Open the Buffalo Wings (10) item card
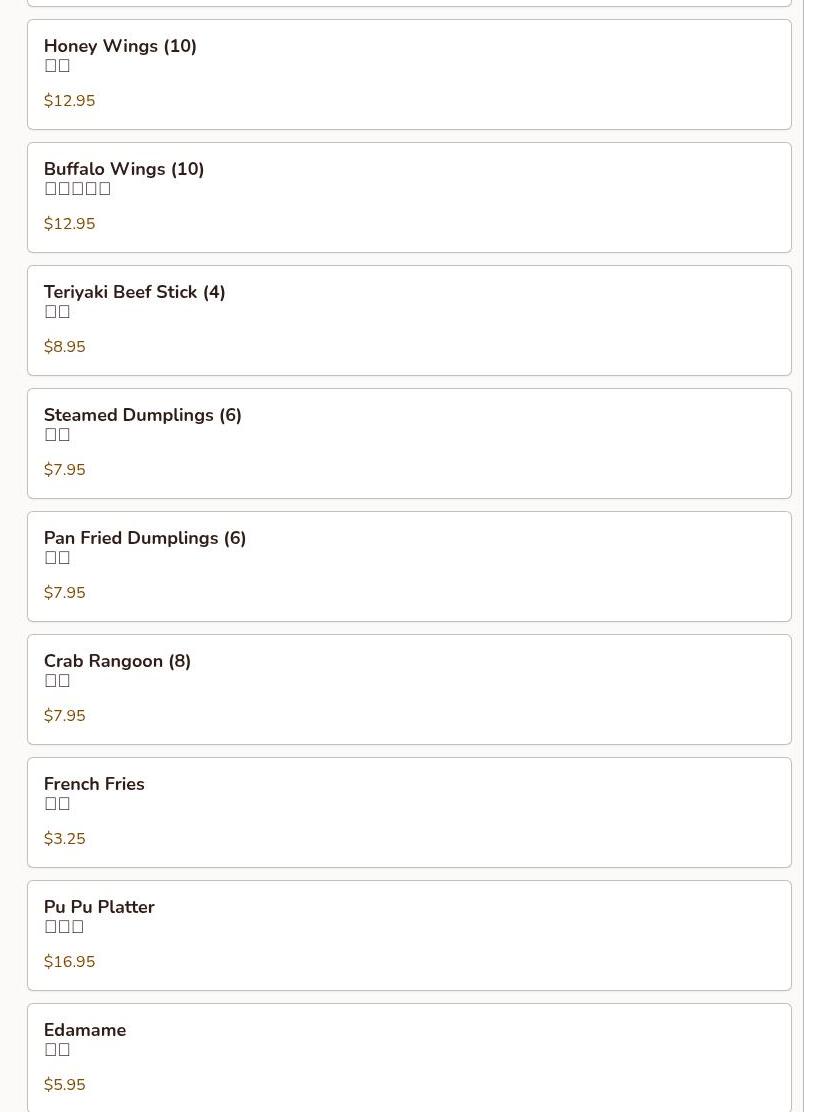 point(409,197)
